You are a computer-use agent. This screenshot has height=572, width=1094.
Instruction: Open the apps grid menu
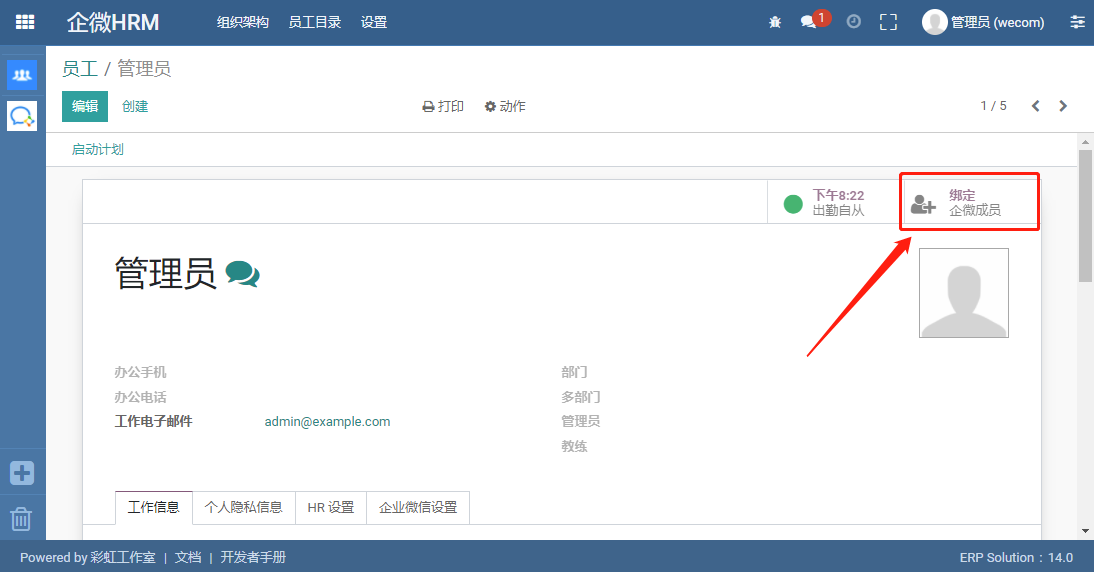coord(24,22)
